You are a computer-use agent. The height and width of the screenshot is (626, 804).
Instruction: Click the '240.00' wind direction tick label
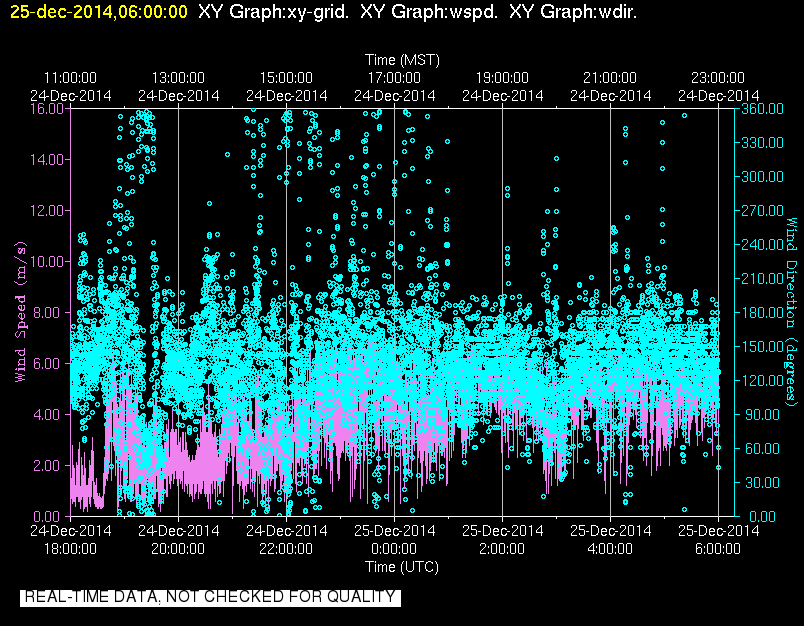762,245
